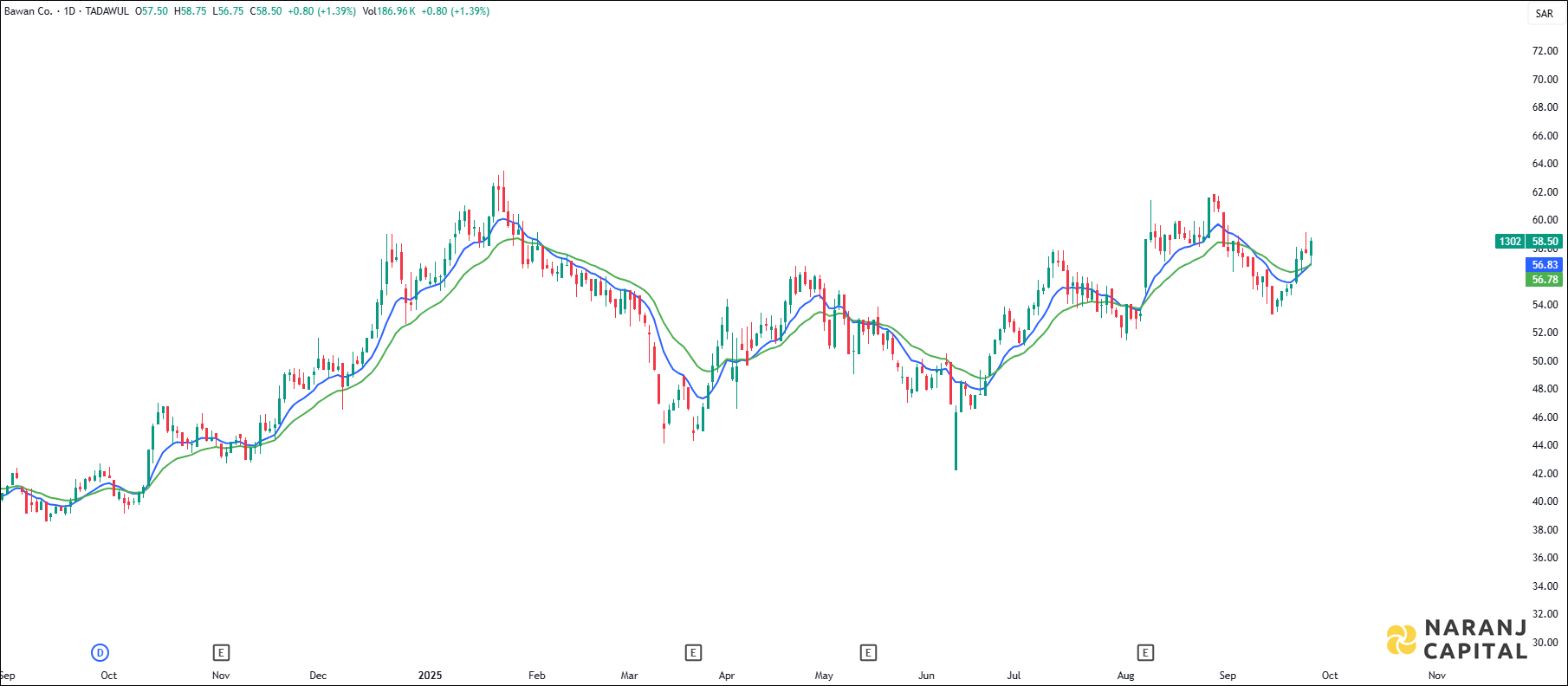
Task: Click the 70.00 price scale label
Action: 1545,79
